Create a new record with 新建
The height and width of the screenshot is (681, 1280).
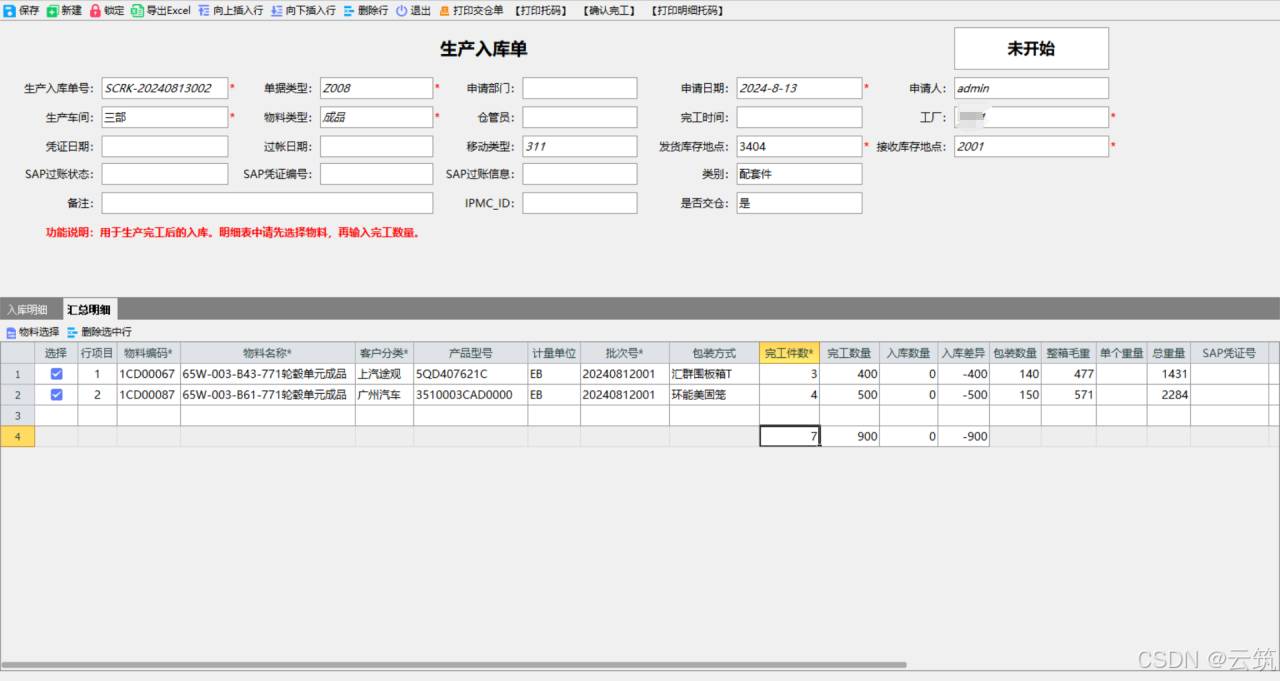point(65,10)
